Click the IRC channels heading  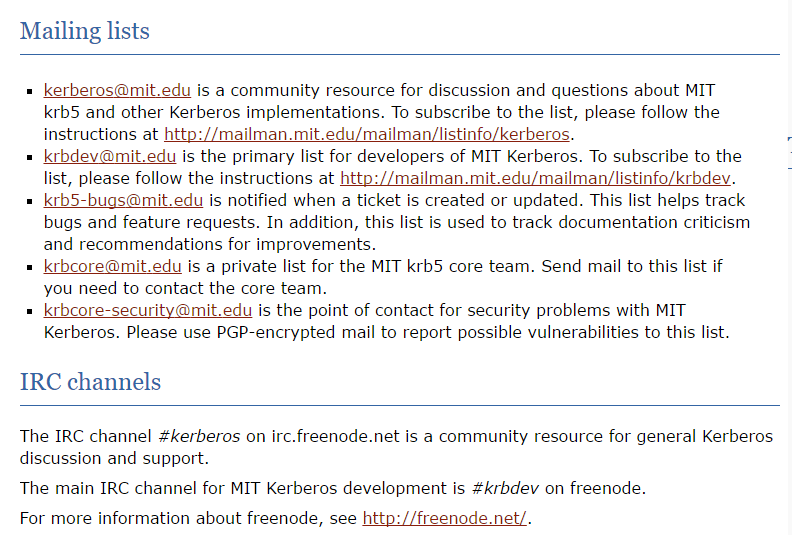pos(90,382)
